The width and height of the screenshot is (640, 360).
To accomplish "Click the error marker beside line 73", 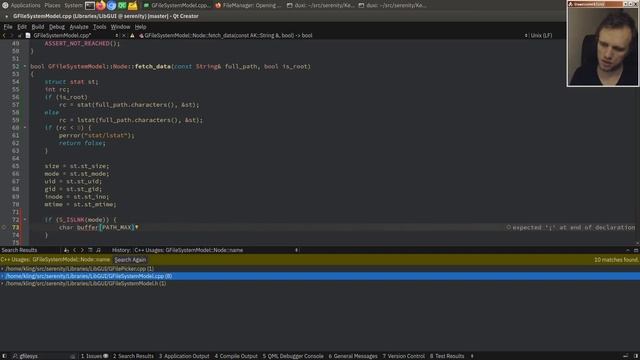I will pos(4,227).
